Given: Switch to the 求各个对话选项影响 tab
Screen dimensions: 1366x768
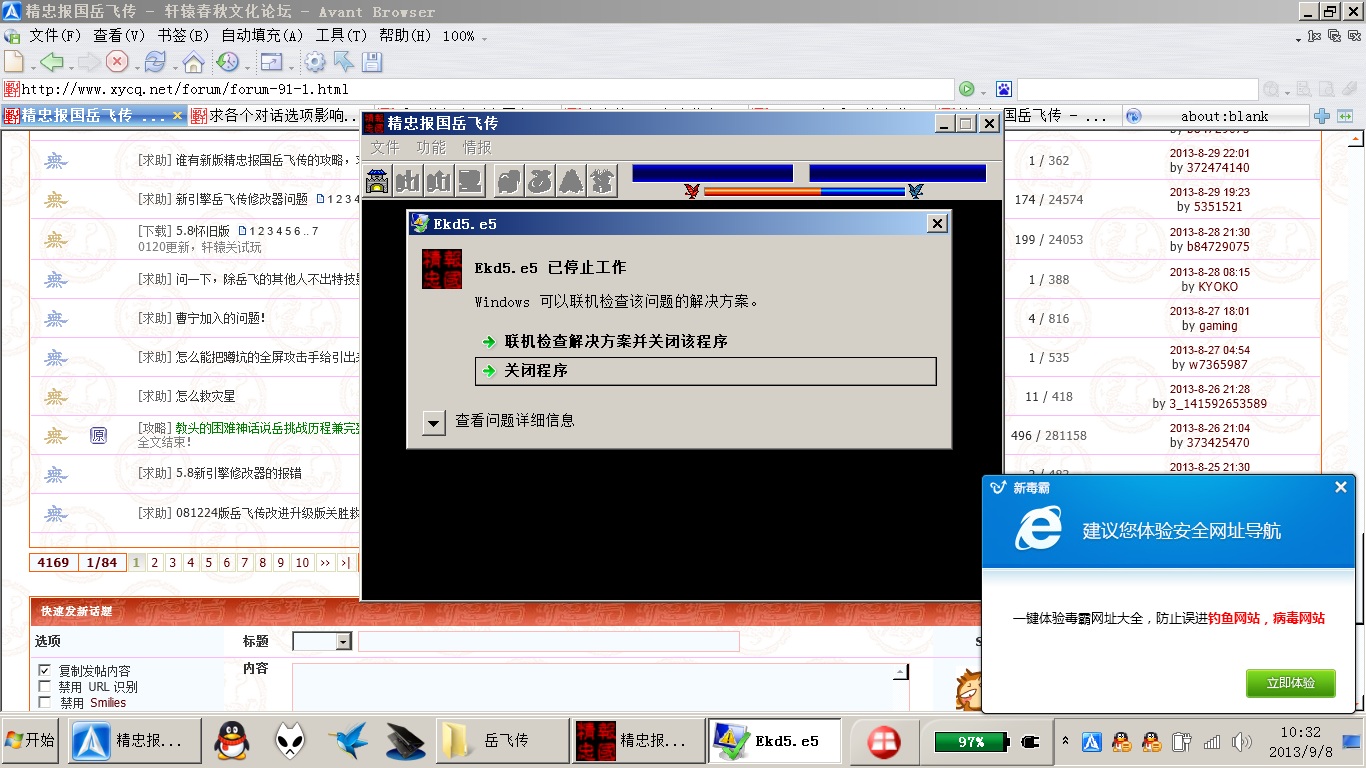Looking at the screenshot, I should (x=276, y=116).
